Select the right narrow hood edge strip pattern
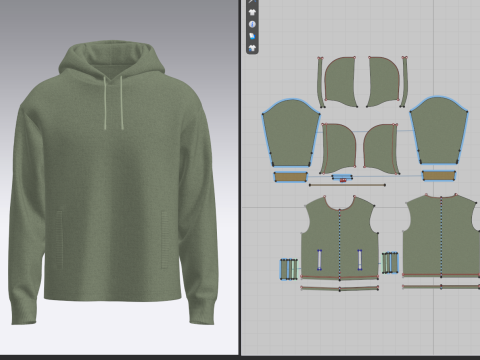 pos(404,82)
